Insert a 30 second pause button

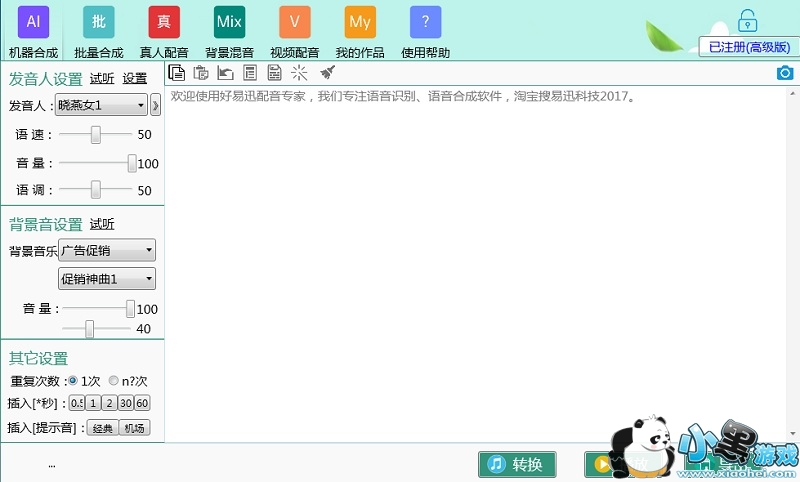(x=125, y=404)
